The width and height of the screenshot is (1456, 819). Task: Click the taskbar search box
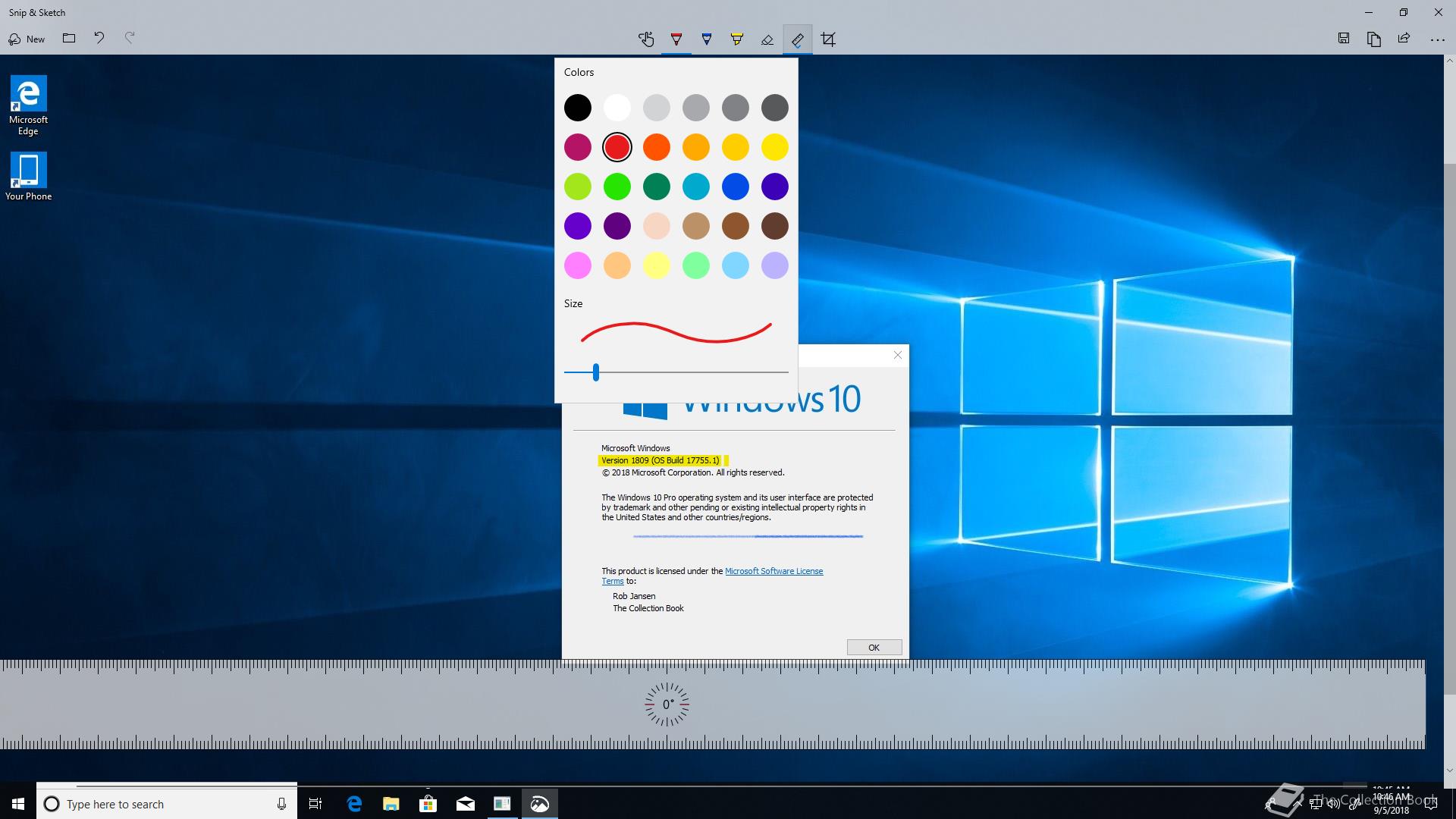(167, 804)
